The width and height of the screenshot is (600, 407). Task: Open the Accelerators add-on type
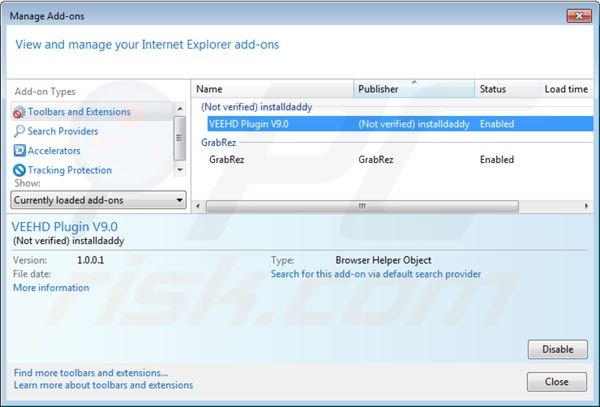tap(54, 151)
